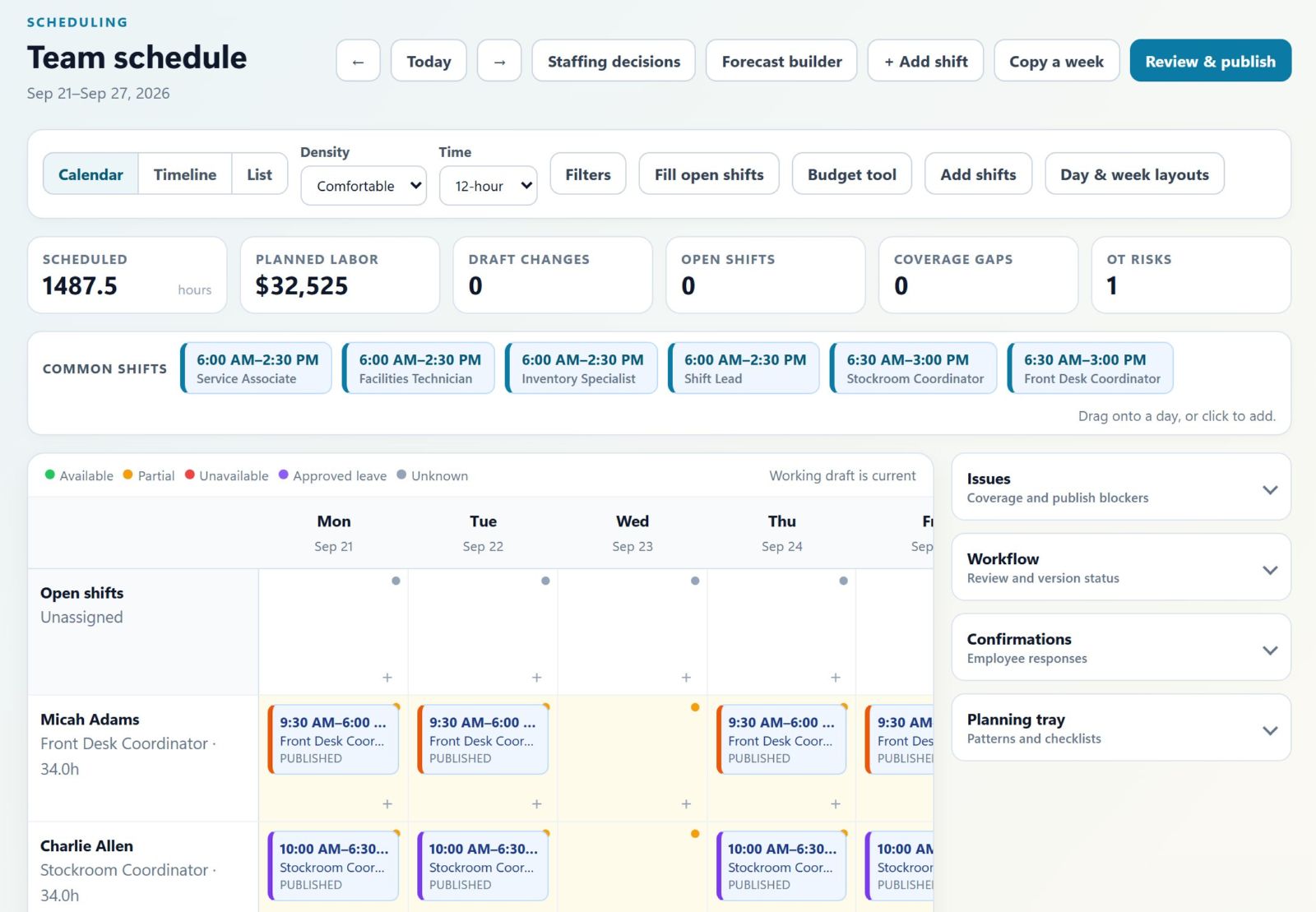Viewport: 1316px width, 912px height.
Task: Switch to List view tab
Action: click(259, 174)
